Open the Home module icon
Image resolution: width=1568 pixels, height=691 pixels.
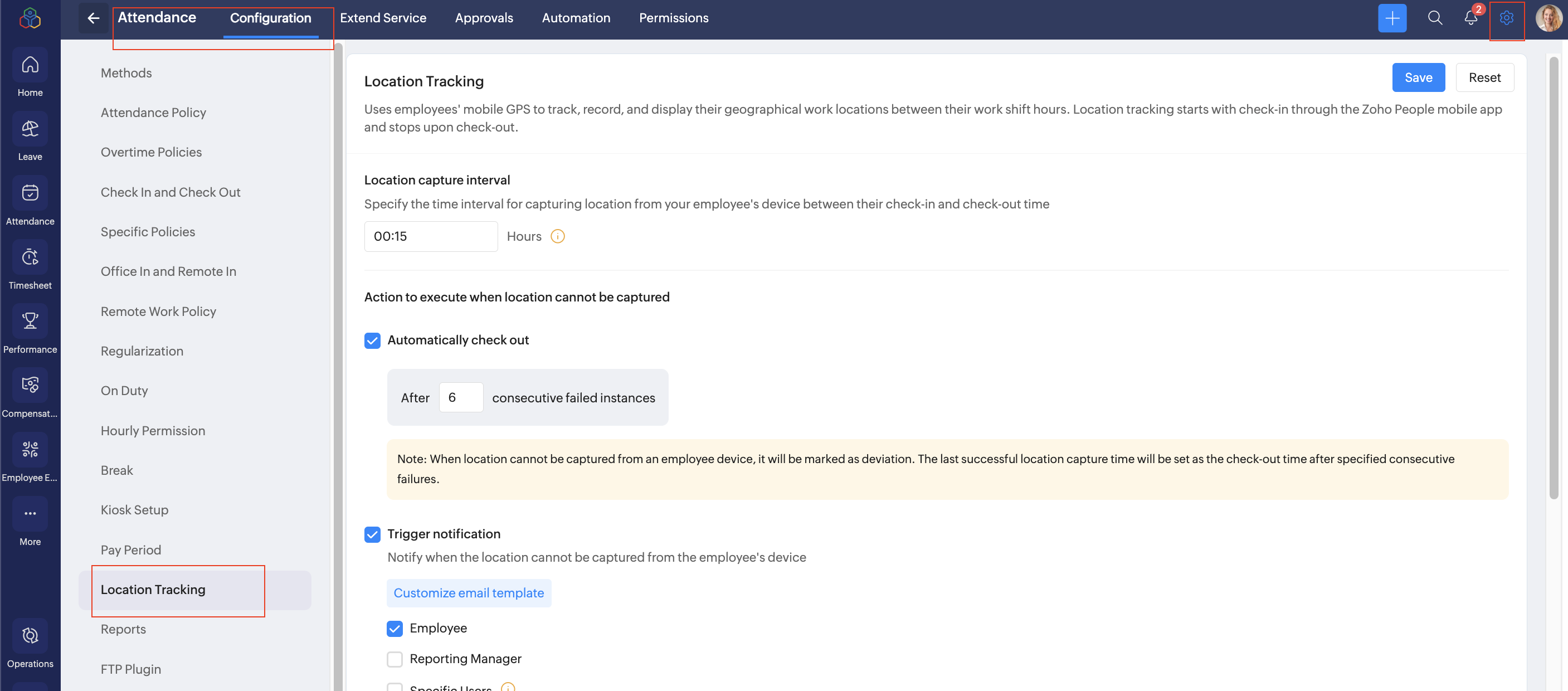[x=30, y=65]
